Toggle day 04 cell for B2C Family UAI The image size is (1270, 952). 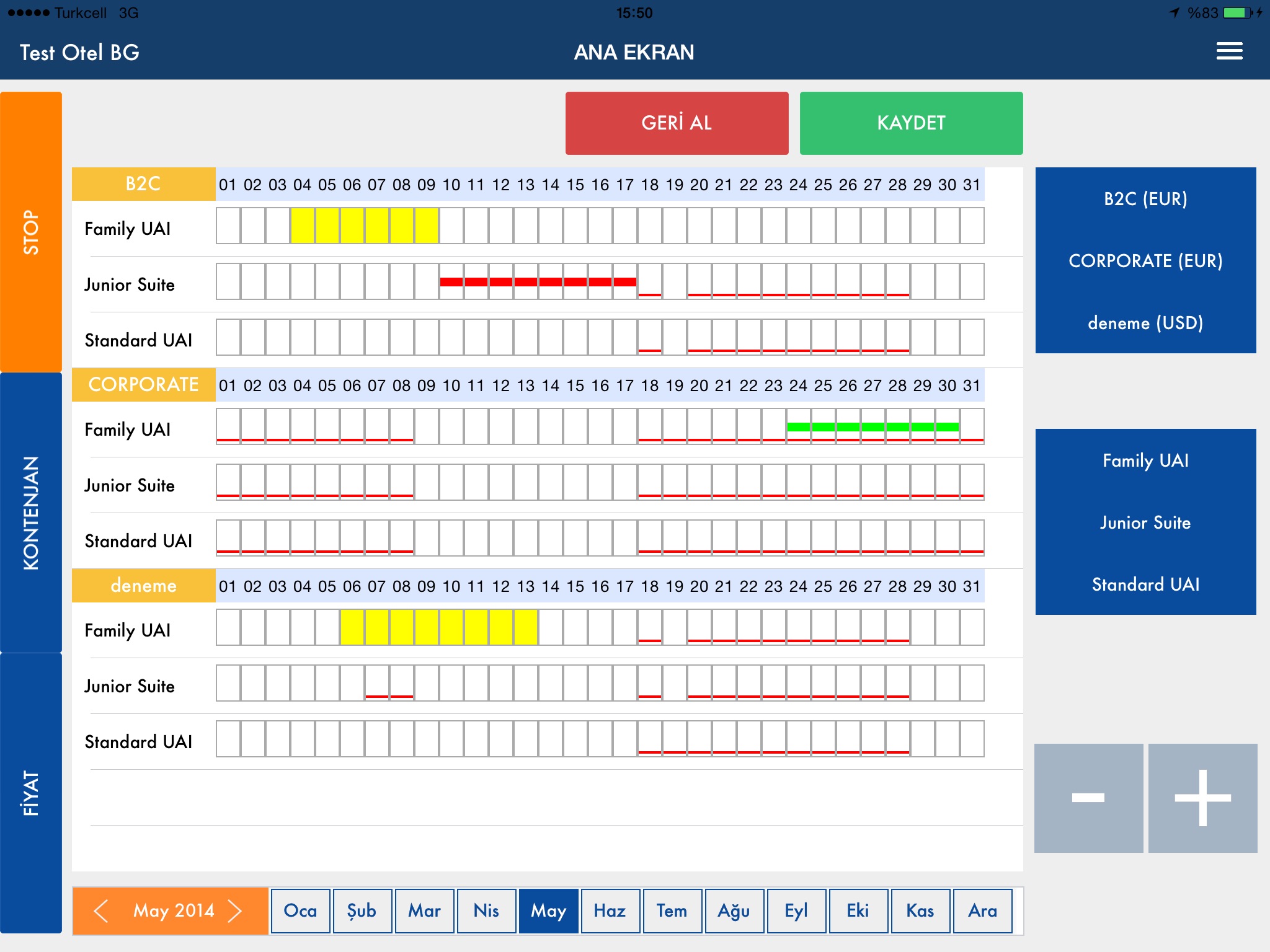pyautogui.click(x=303, y=226)
